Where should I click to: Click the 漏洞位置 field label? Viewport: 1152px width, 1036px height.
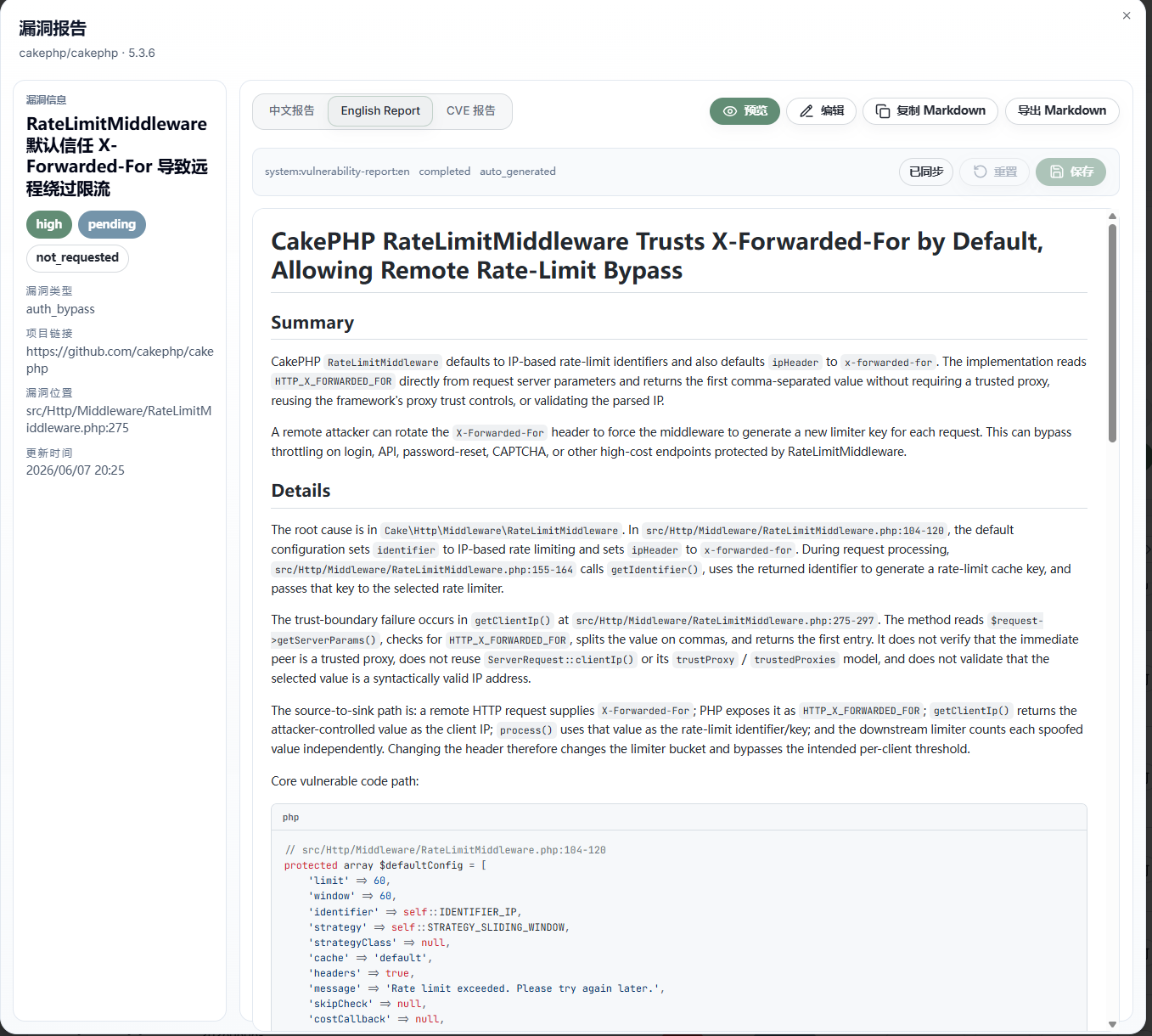[x=49, y=393]
